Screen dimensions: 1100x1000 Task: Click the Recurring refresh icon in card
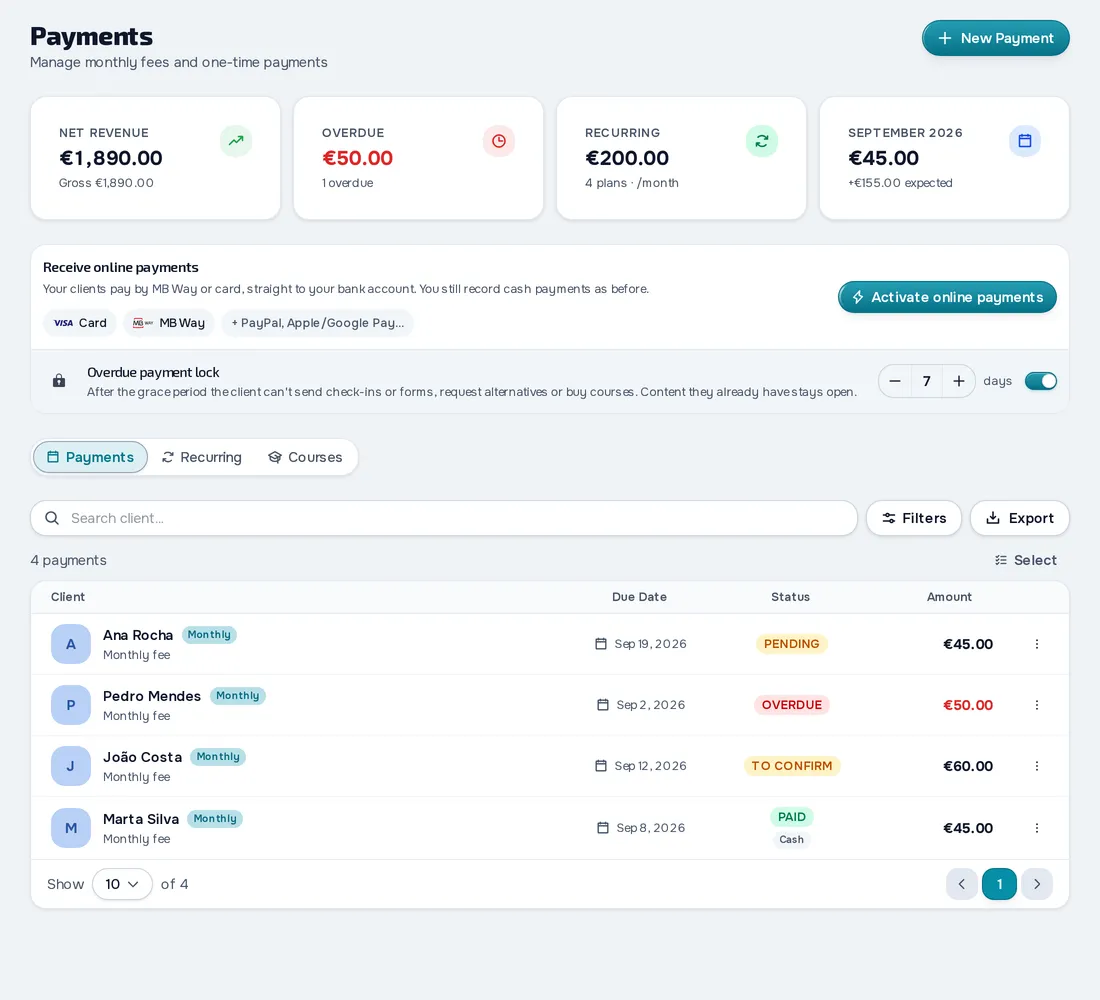761,141
